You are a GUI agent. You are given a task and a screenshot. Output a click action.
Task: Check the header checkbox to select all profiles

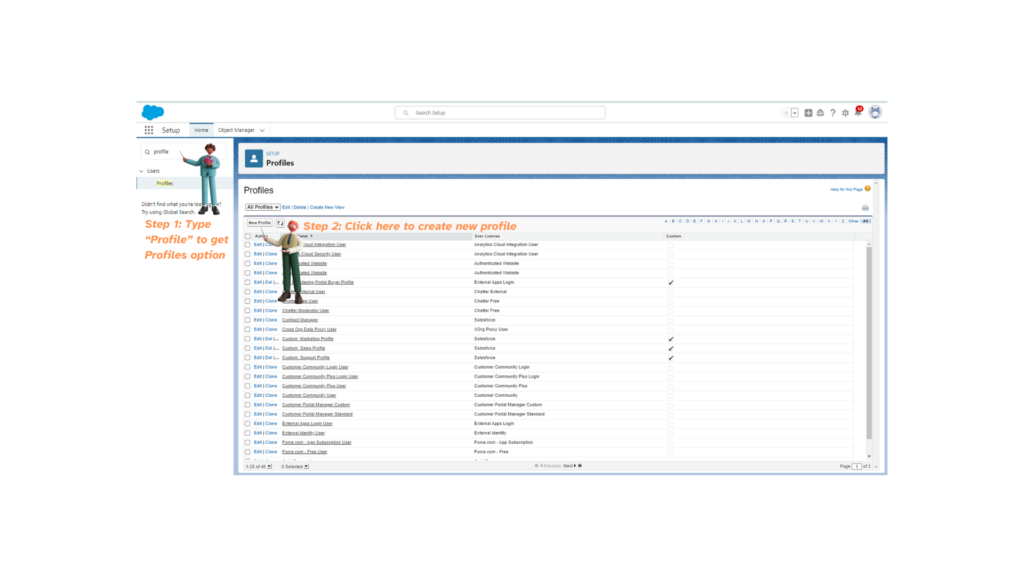pos(247,237)
